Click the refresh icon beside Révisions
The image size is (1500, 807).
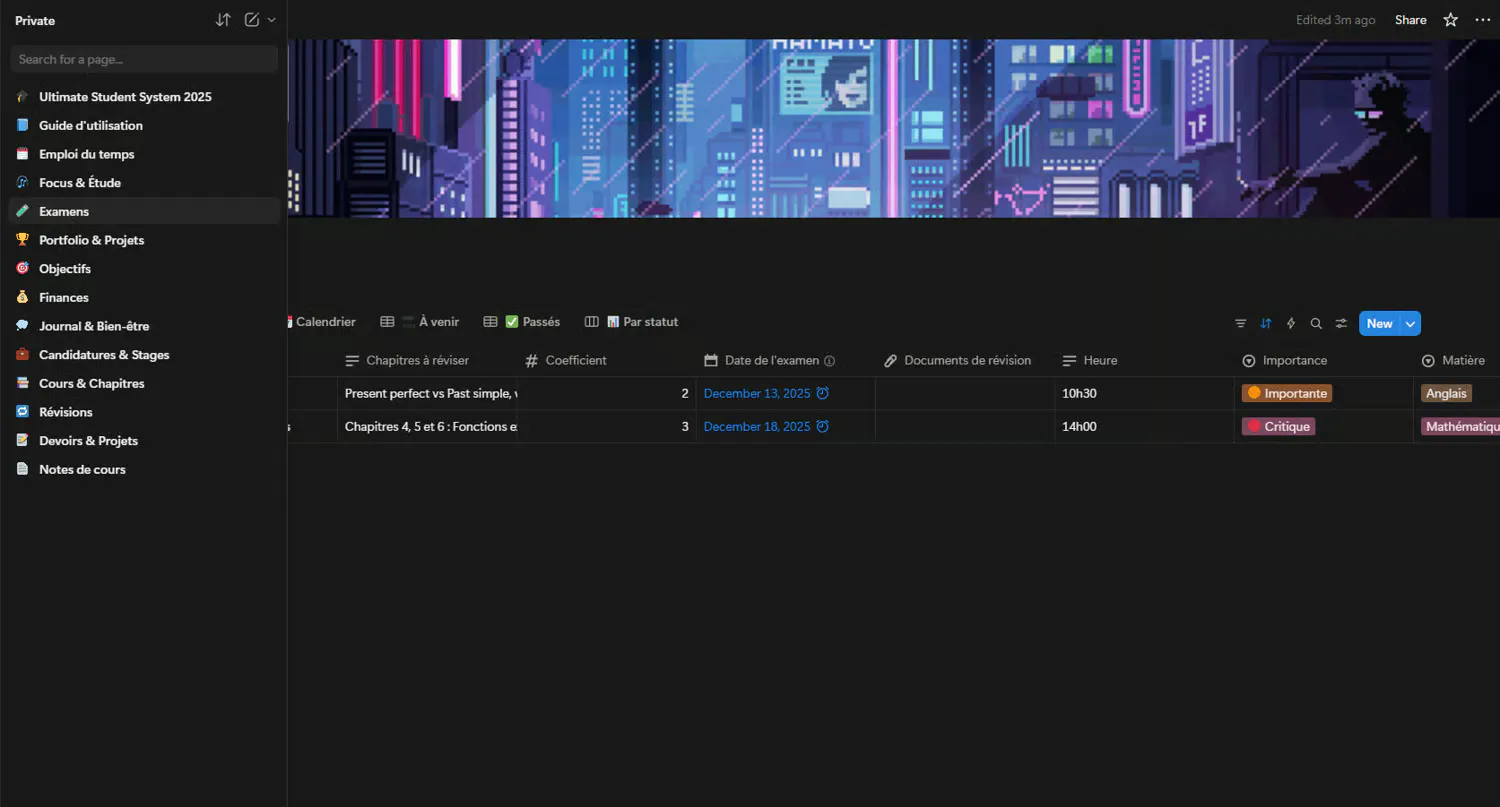[x=22, y=412]
